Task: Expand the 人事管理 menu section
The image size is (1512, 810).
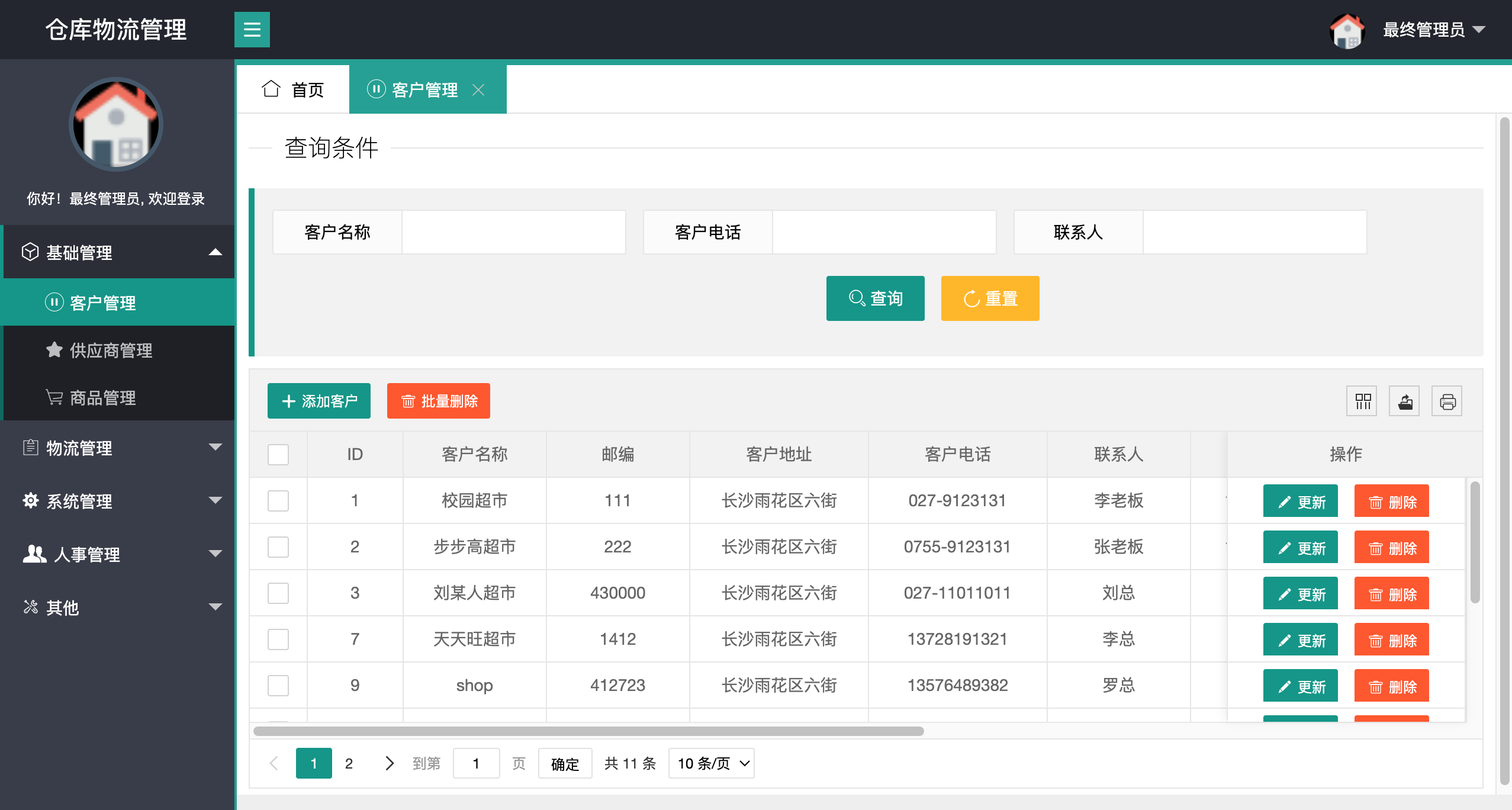Action: point(118,554)
